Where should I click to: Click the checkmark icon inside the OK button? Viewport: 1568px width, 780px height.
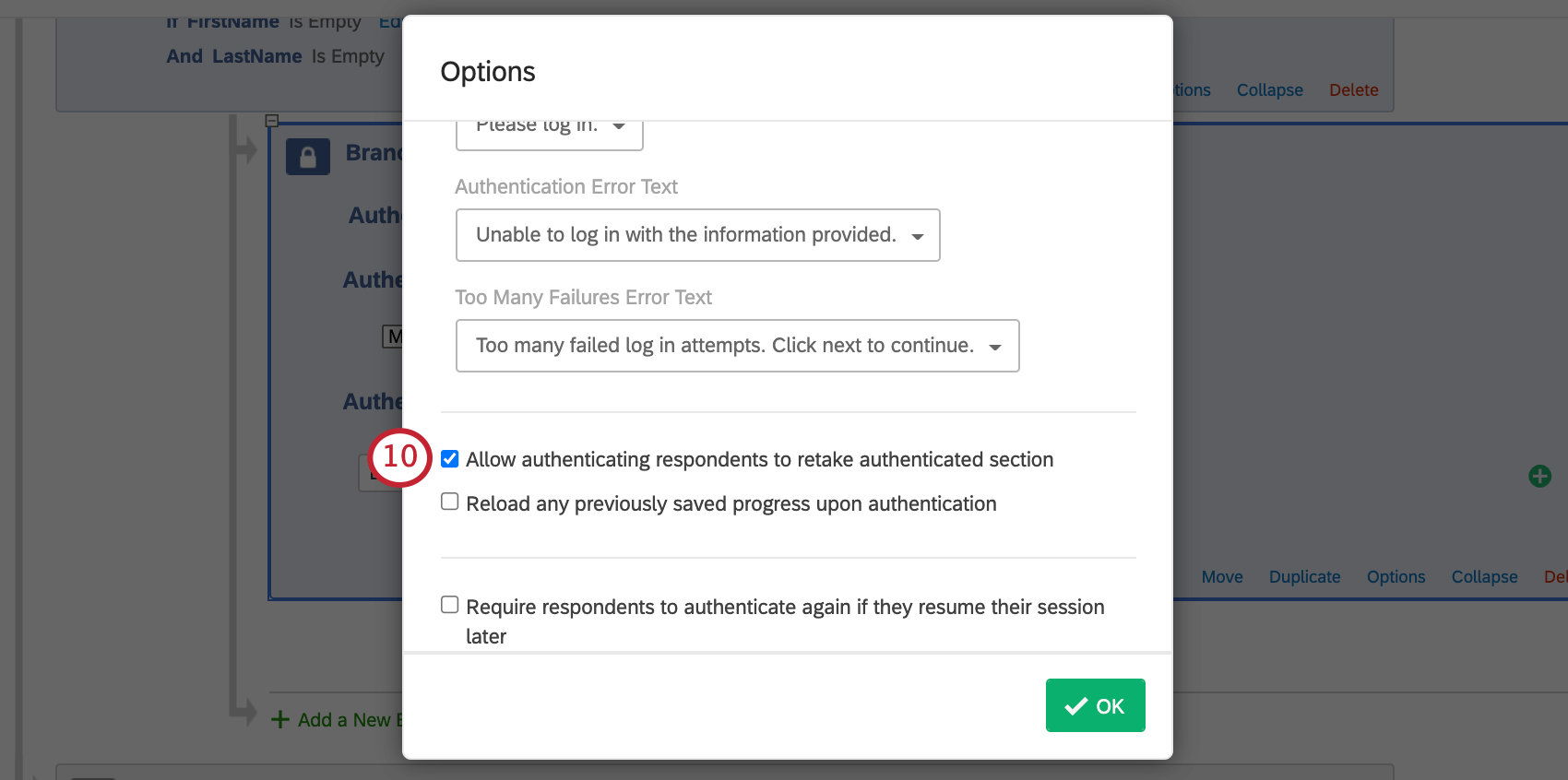click(1075, 705)
